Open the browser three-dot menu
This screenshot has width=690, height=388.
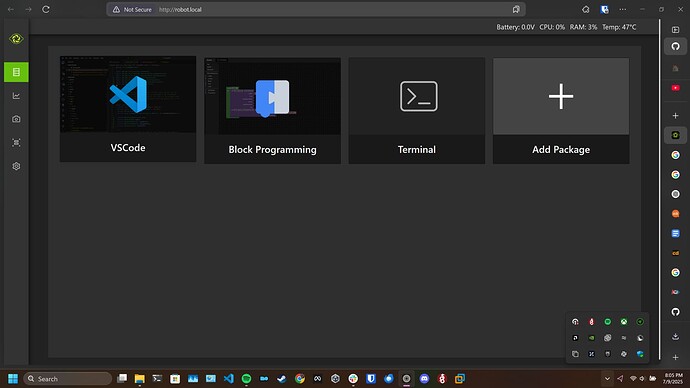click(623, 9)
